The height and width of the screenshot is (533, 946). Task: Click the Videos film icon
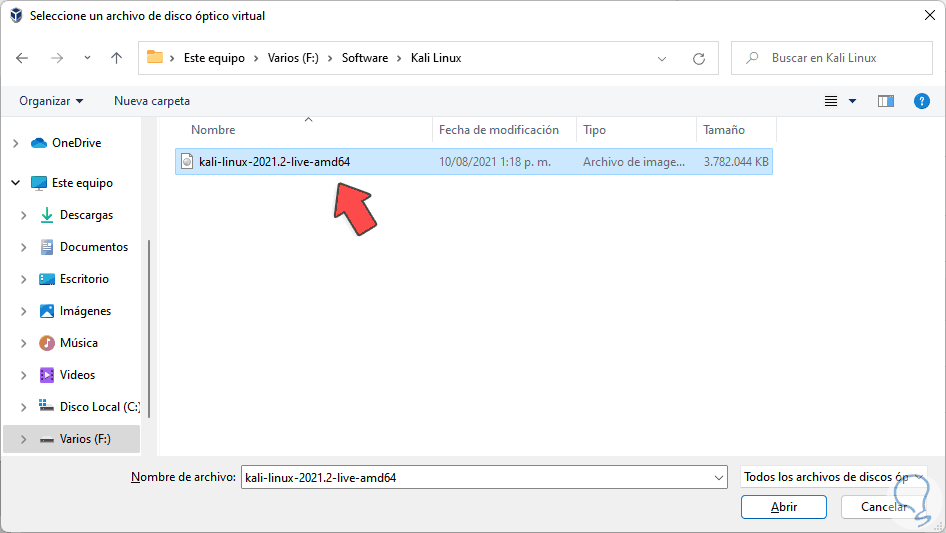pos(46,375)
